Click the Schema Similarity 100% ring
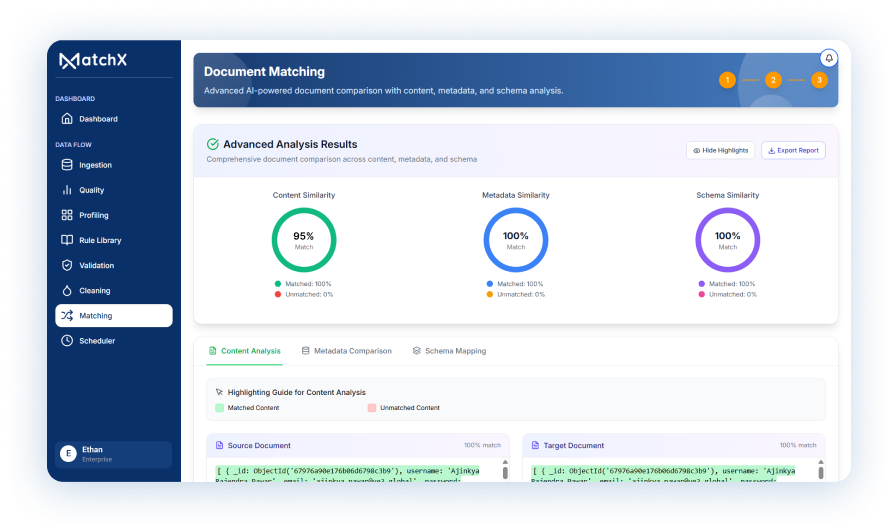 728,240
